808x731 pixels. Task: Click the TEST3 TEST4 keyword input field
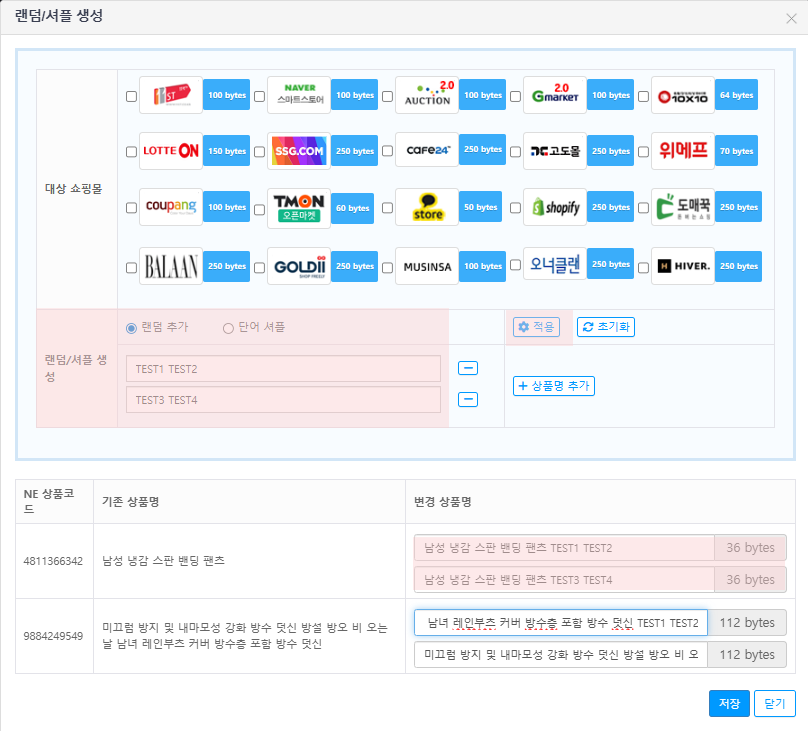pos(283,400)
